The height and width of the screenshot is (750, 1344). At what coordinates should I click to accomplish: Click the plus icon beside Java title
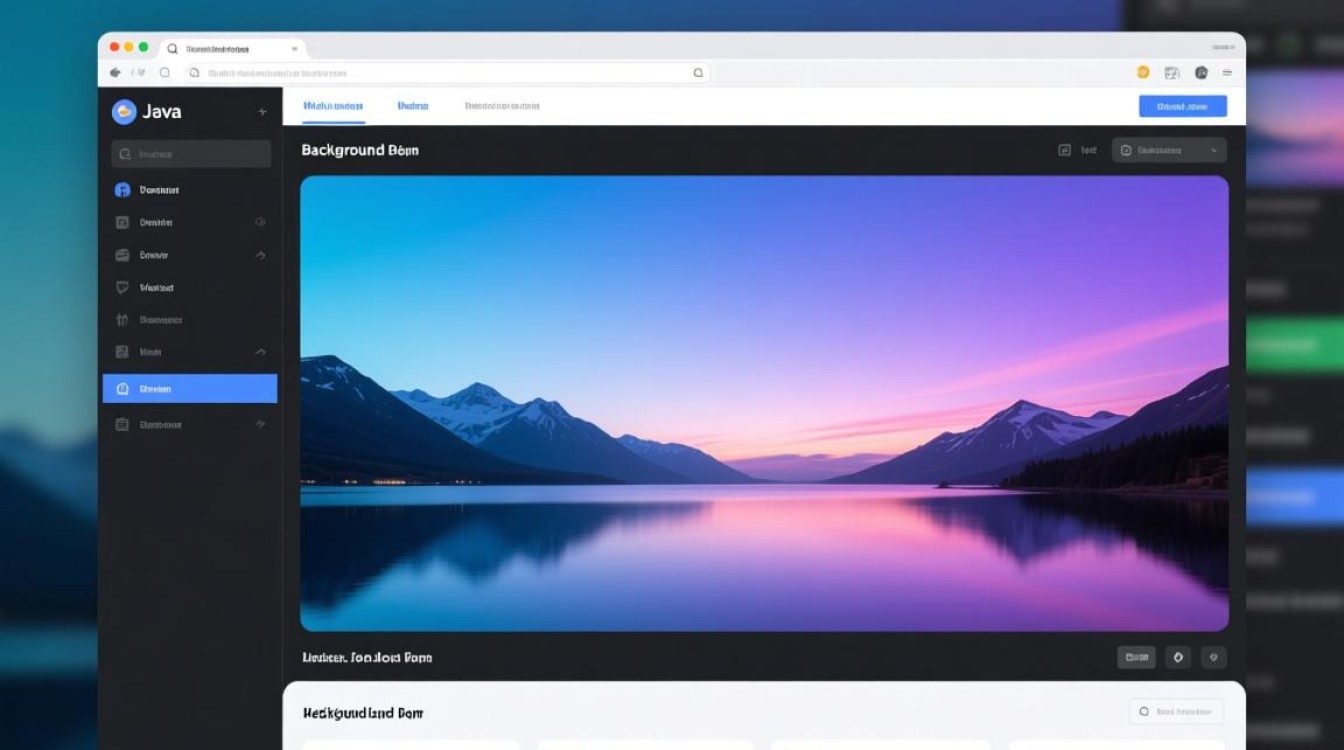tap(262, 112)
